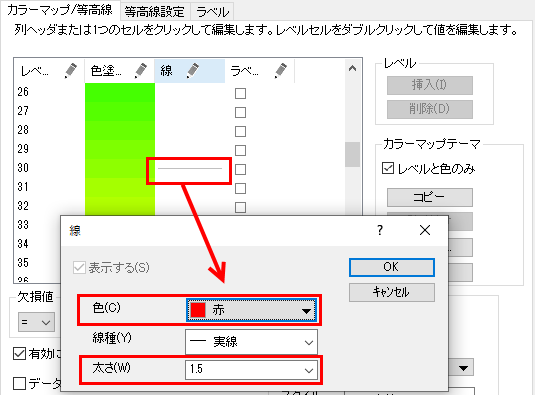Click the コピー button
This screenshot has width=535, height=395.
430,197
